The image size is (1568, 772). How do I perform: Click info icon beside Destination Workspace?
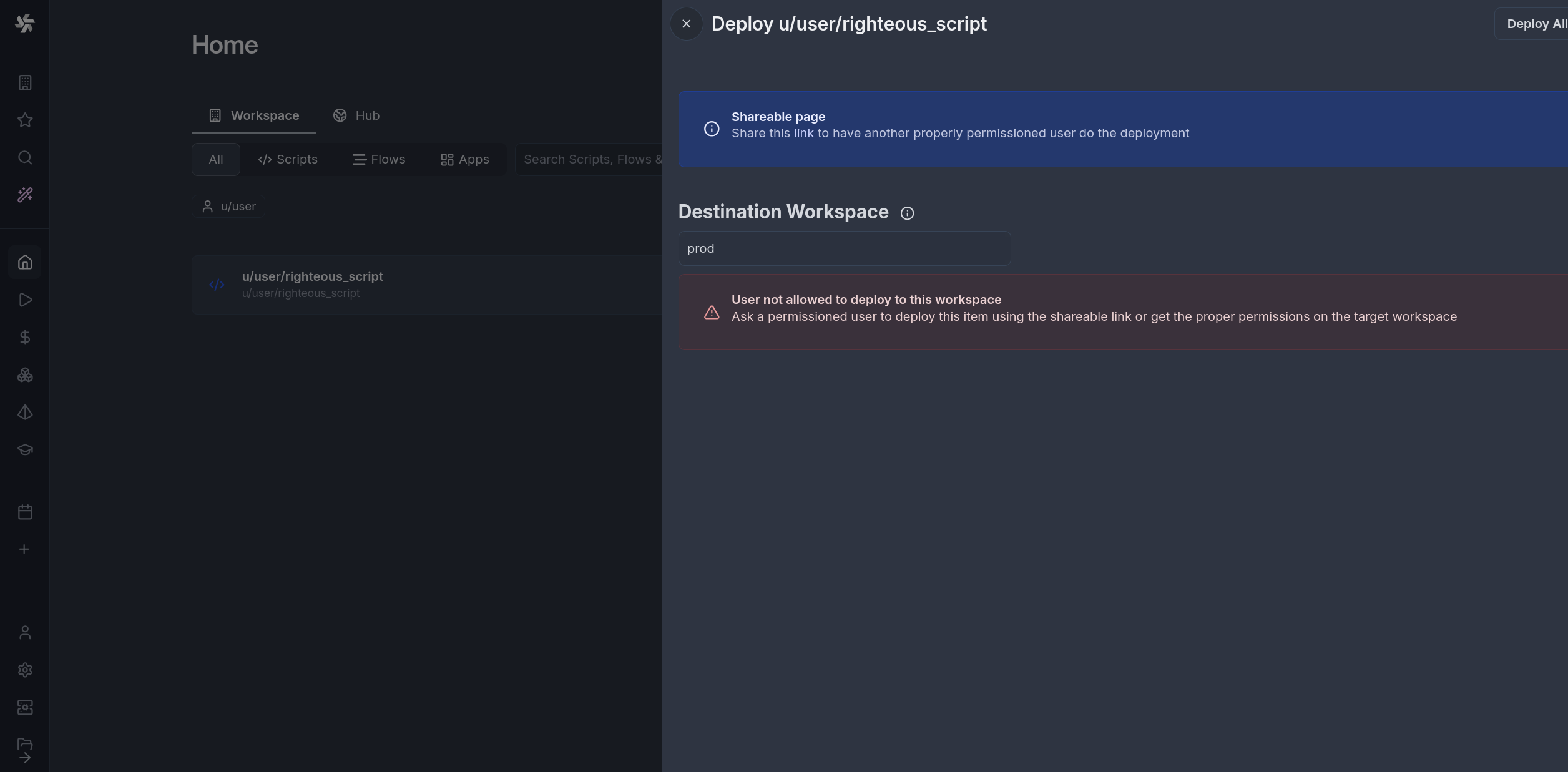pos(907,213)
